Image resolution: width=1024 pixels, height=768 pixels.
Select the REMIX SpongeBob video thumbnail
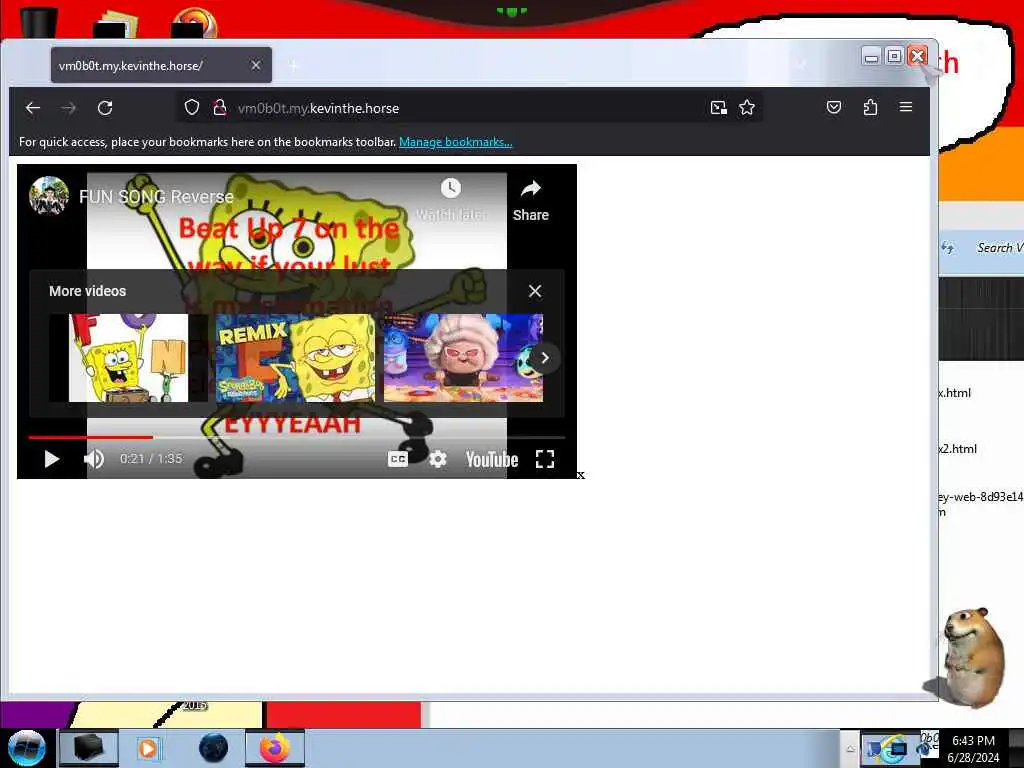(296, 358)
